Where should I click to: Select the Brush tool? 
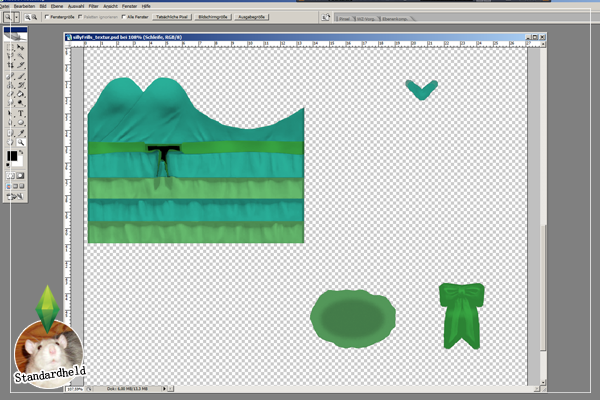point(21,76)
